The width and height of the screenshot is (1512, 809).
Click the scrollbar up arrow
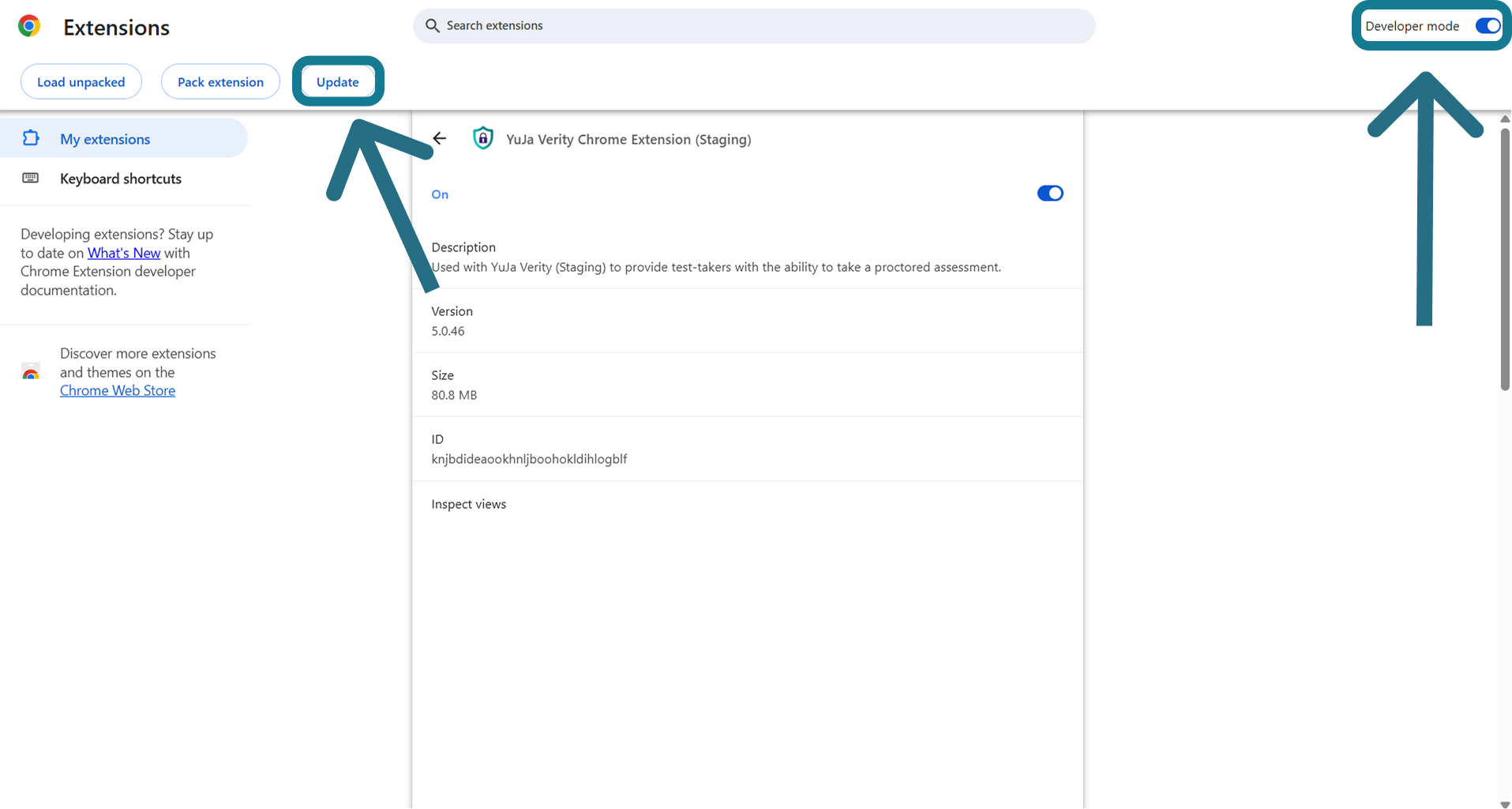(1505, 119)
